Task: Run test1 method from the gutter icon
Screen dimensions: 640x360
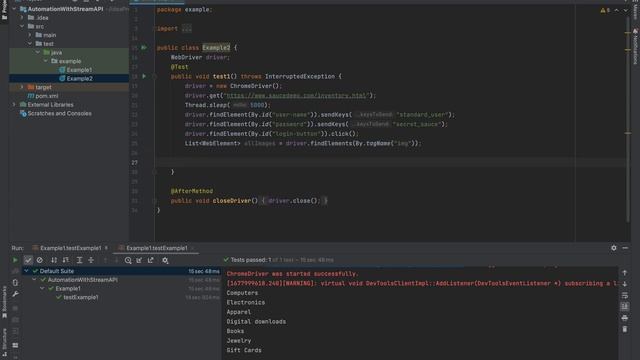Action: coord(144,76)
